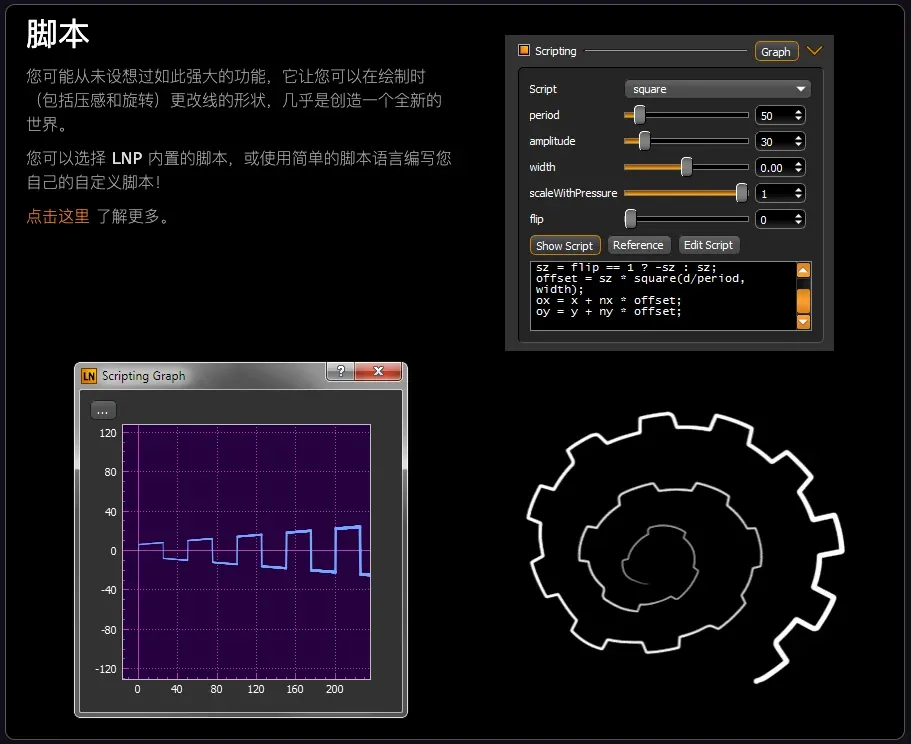Click the flip slider handle
Image resolution: width=911 pixels, height=744 pixels.
coord(630,219)
